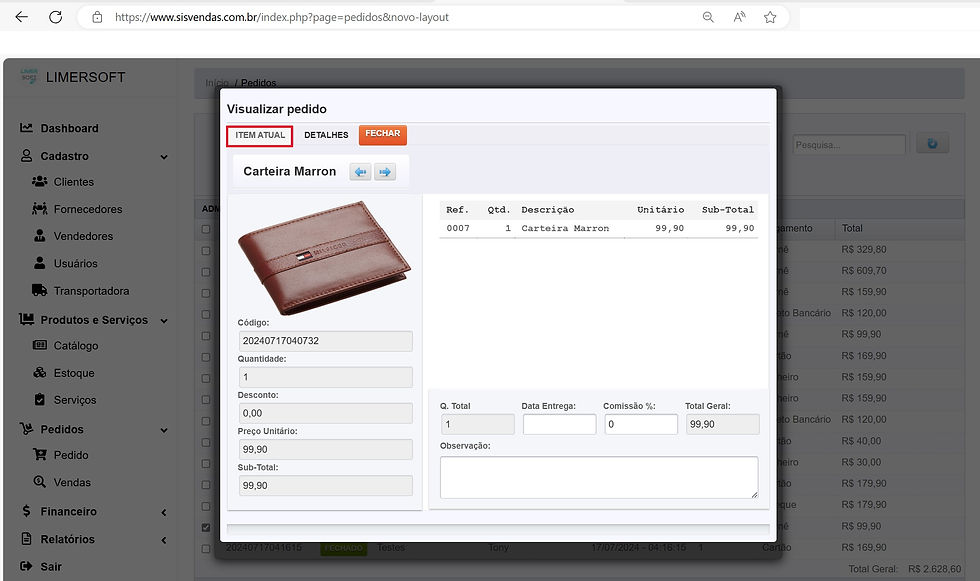Click Início breadcrumb link
The height and width of the screenshot is (581, 980).
click(x=217, y=82)
